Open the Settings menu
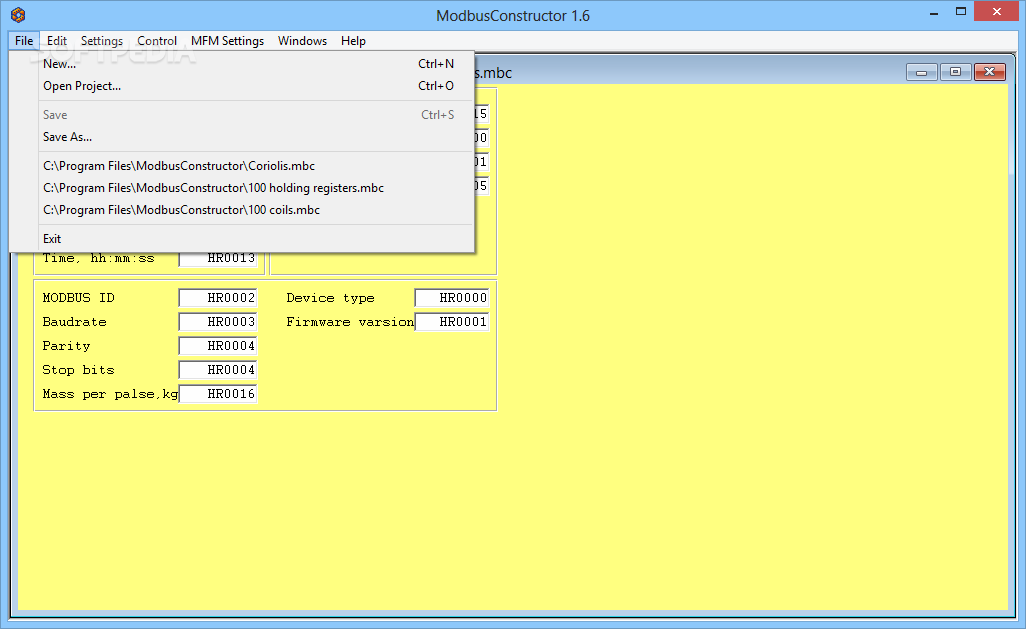The image size is (1026, 629). [x=101, y=41]
